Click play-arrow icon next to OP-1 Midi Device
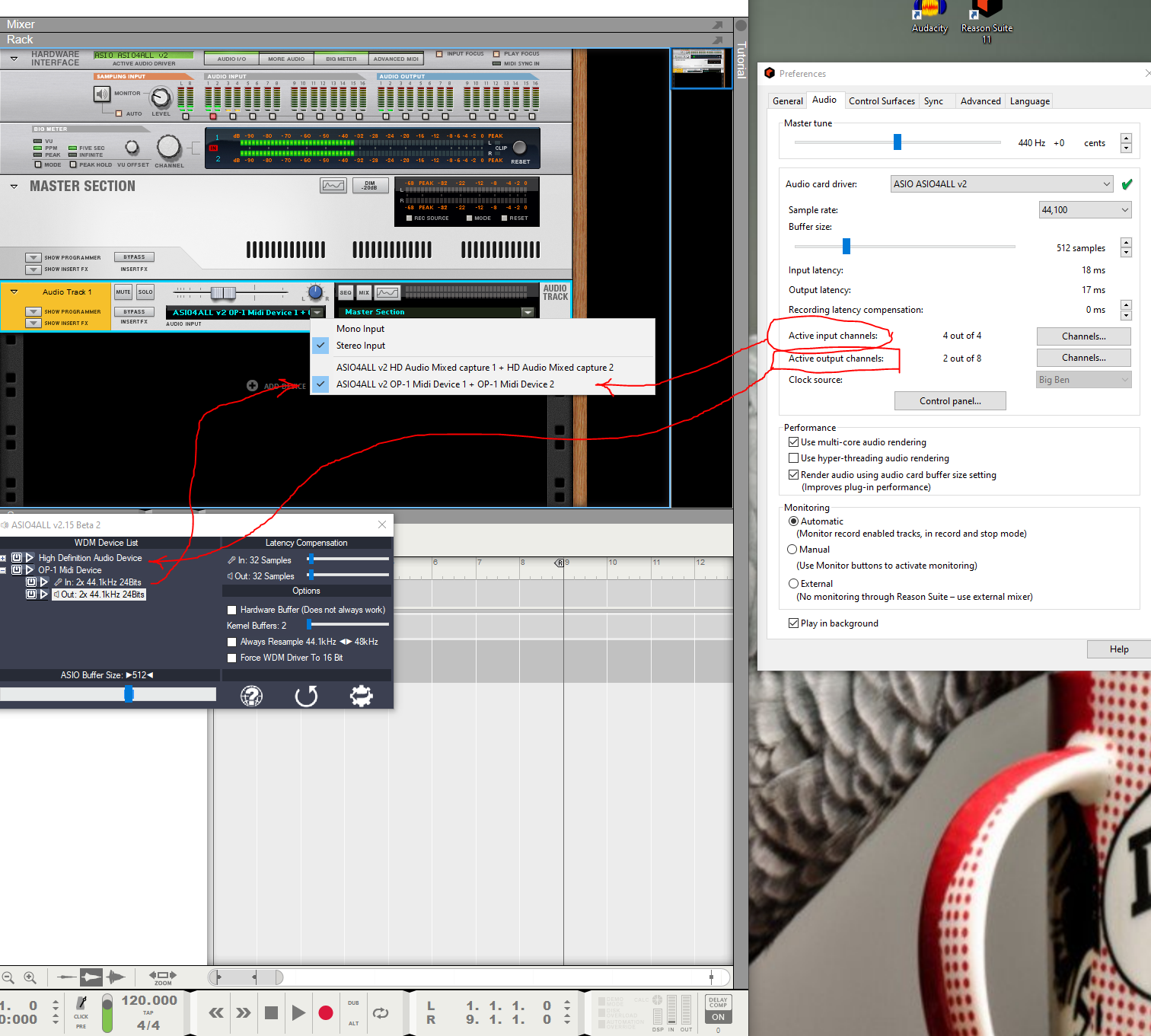 point(30,570)
